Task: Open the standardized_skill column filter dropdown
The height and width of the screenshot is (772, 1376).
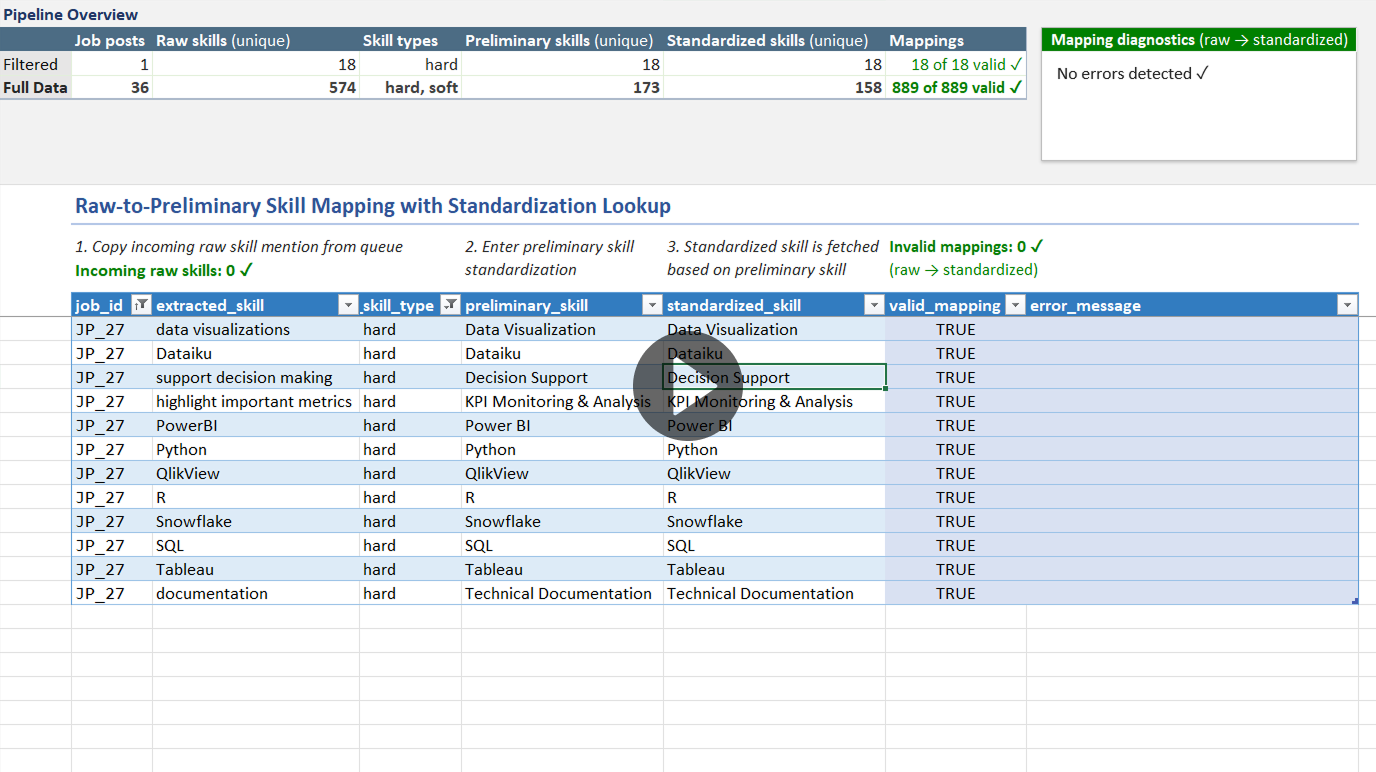Action: pyautogui.click(x=874, y=305)
